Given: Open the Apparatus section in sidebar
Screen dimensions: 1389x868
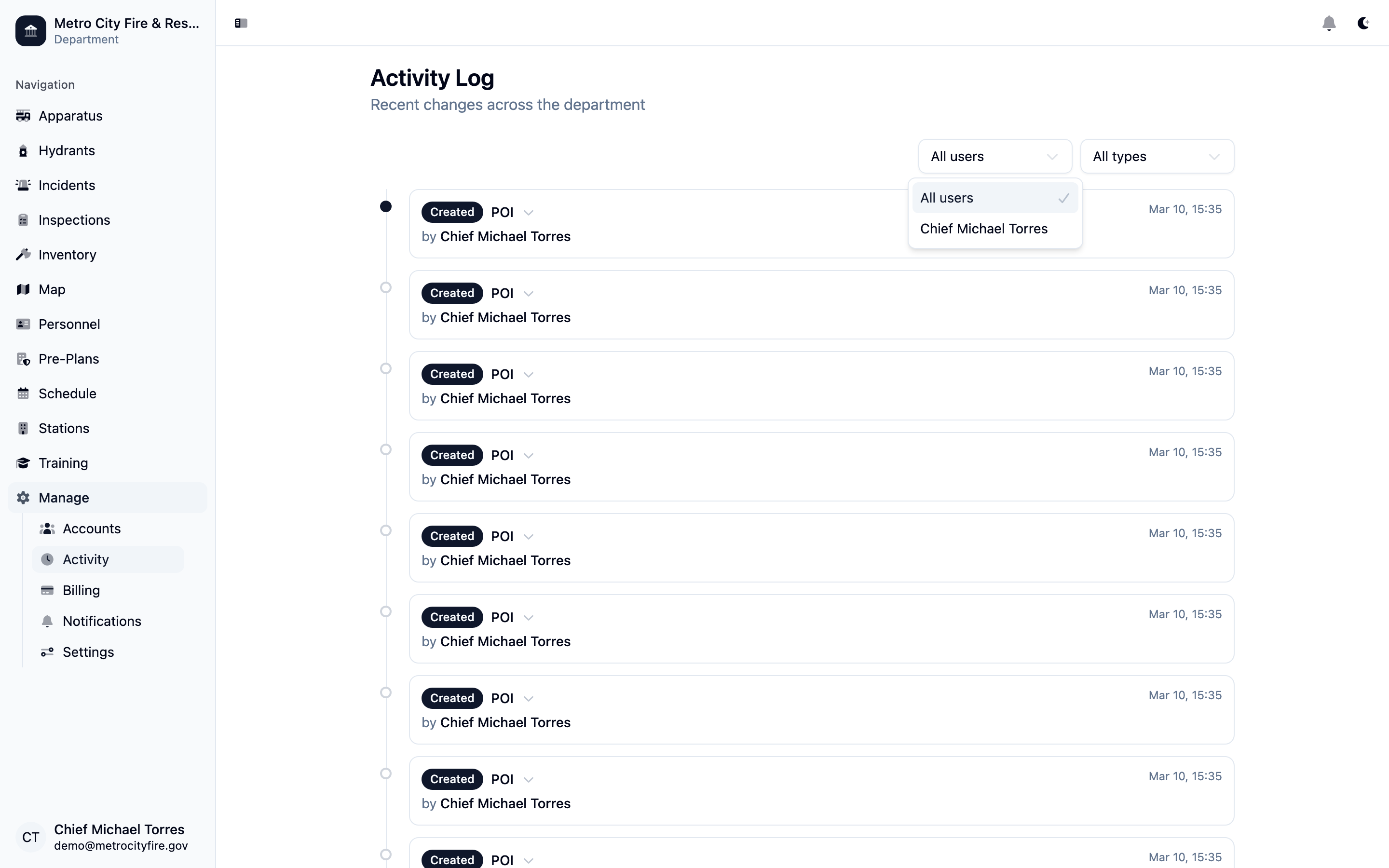Looking at the screenshot, I should click(x=24, y=115).
